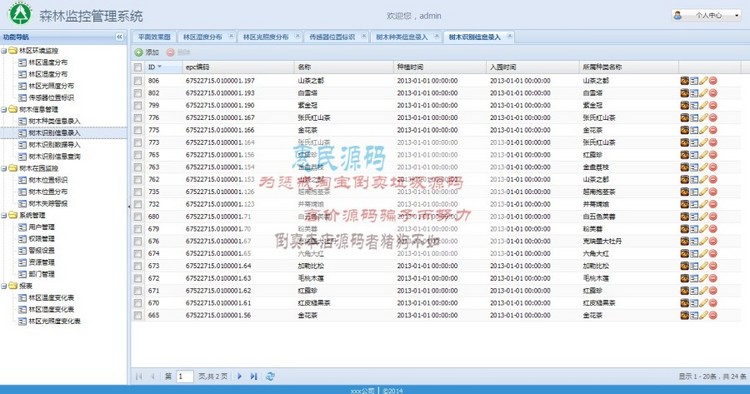Check the checkbox for row 776
This screenshot has height=394, width=750.
click(138, 118)
